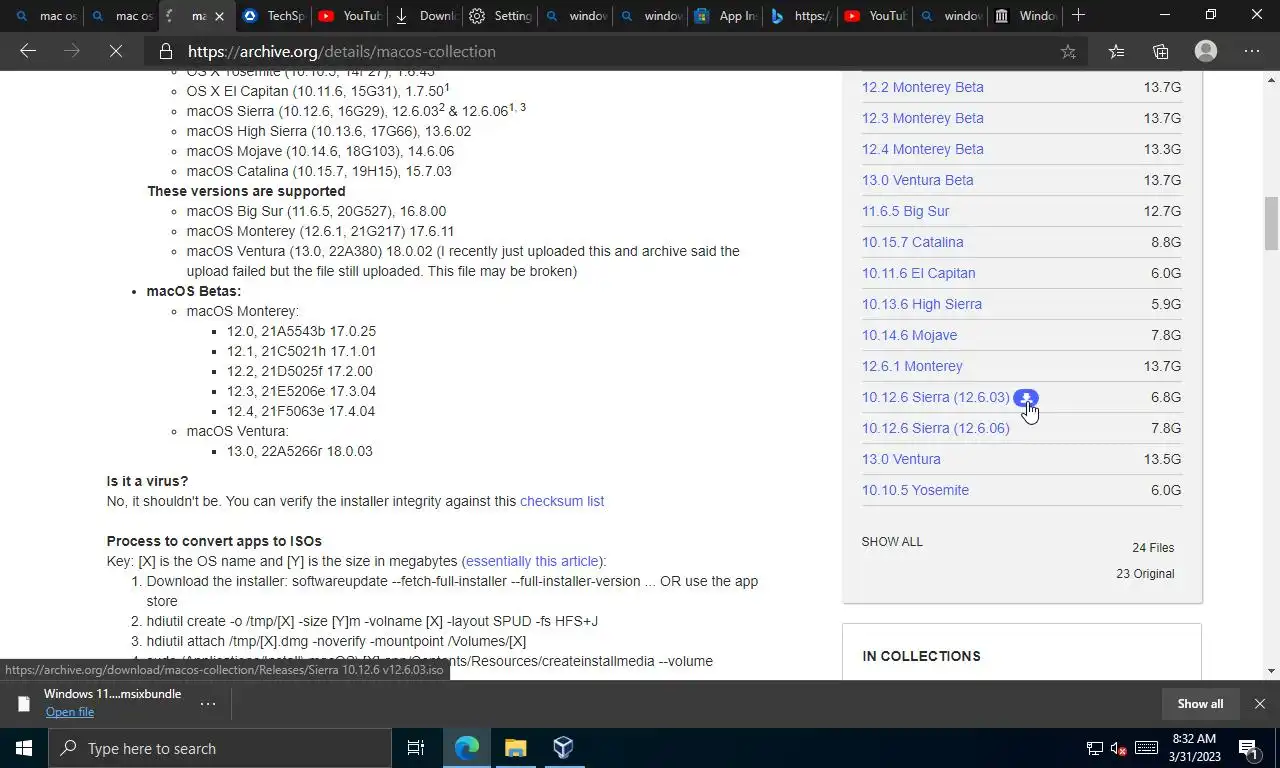The width and height of the screenshot is (1280, 768).
Task: Switch to the first 'mac os' tab
Action: [46, 15]
